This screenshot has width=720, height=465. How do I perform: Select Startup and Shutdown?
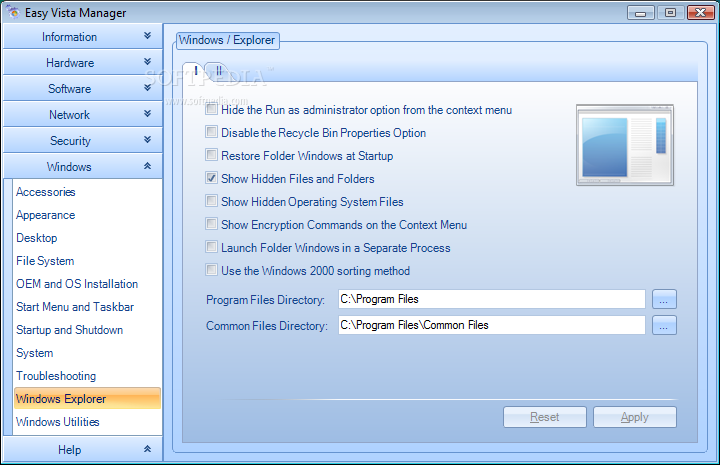[x=69, y=330]
